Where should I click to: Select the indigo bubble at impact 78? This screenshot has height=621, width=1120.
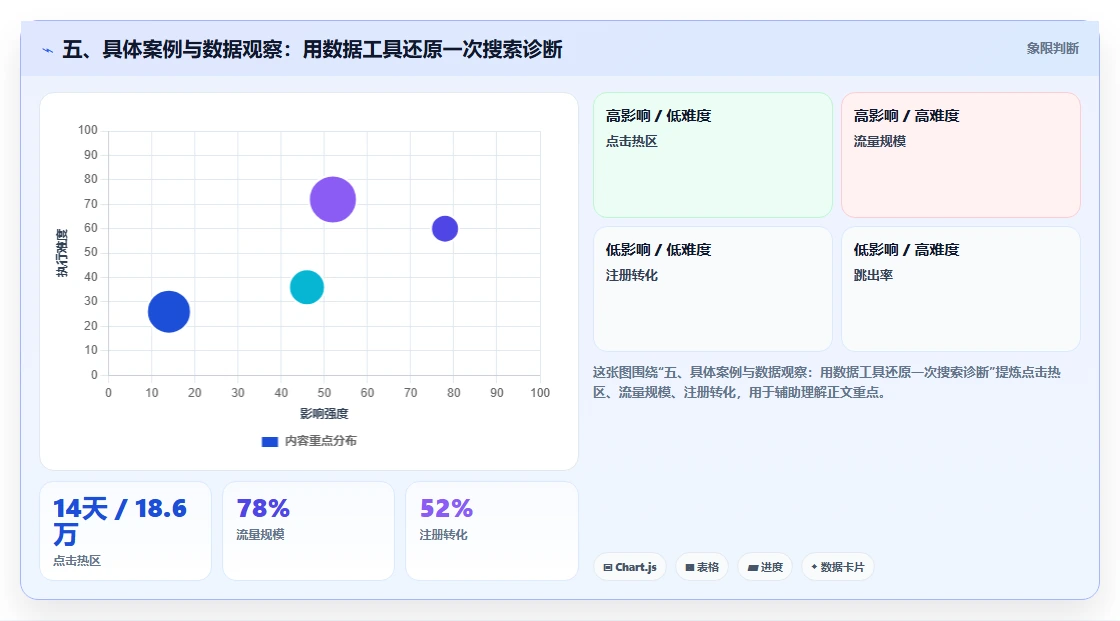[445, 229]
